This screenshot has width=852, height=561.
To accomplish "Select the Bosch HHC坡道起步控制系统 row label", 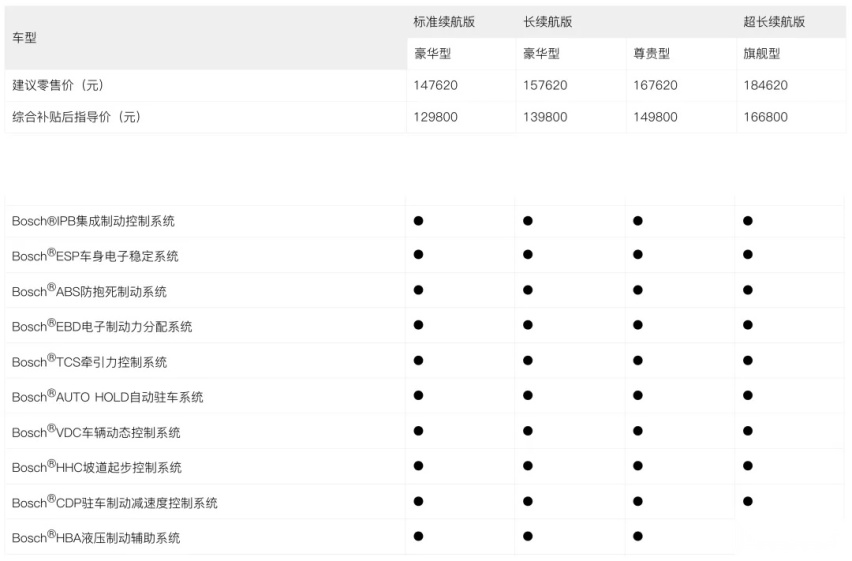I will 97,466.
